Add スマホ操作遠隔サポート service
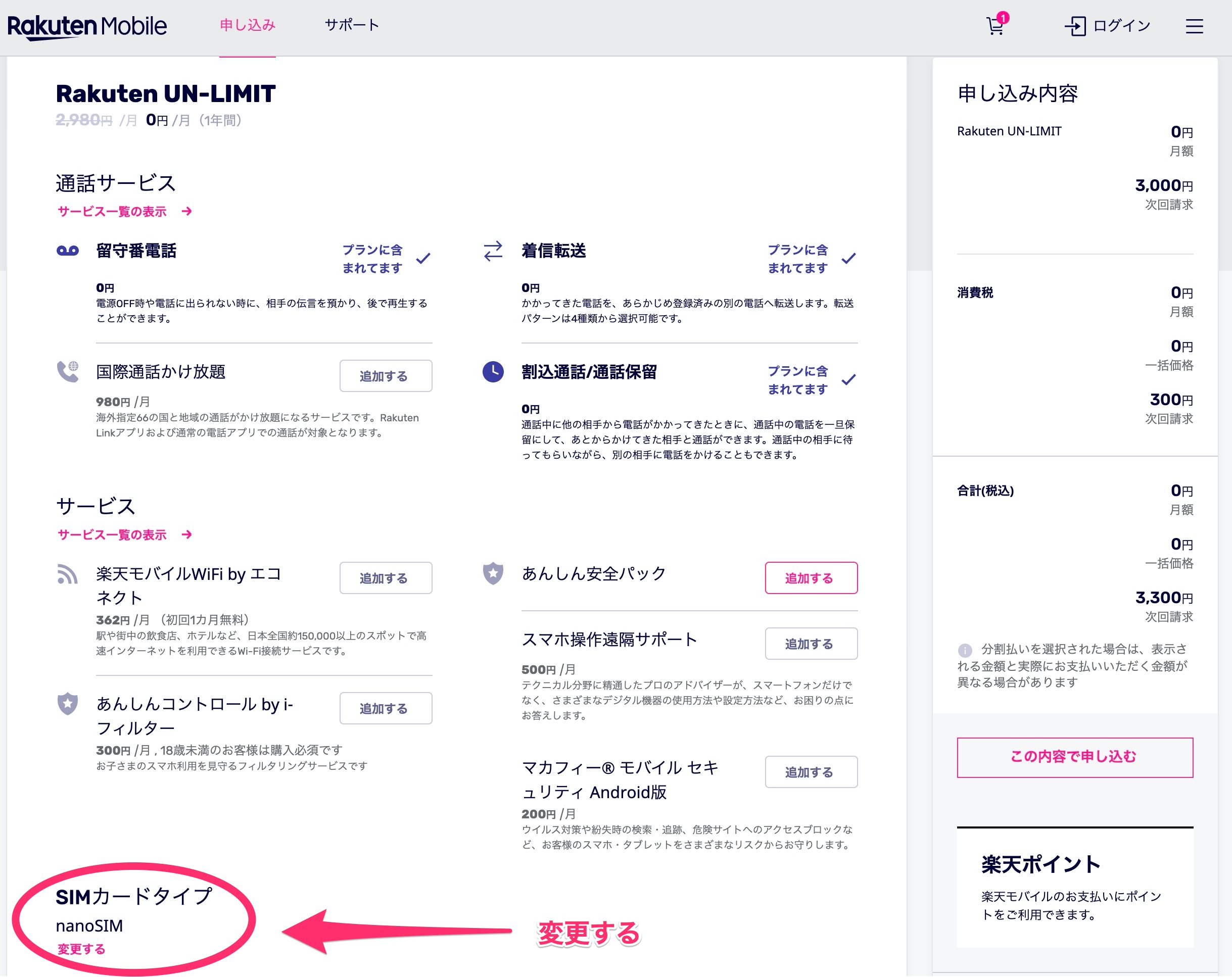The height and width of the screenshot is (977, 1232). click(811, 644)
